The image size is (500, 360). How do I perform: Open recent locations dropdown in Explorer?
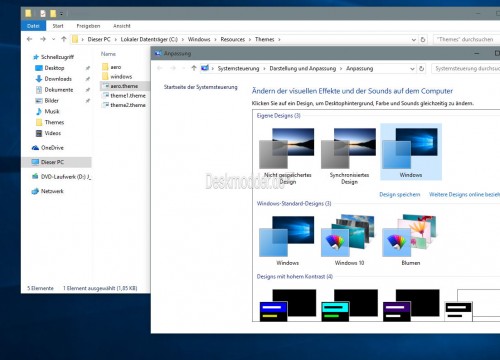click(53, 39)
